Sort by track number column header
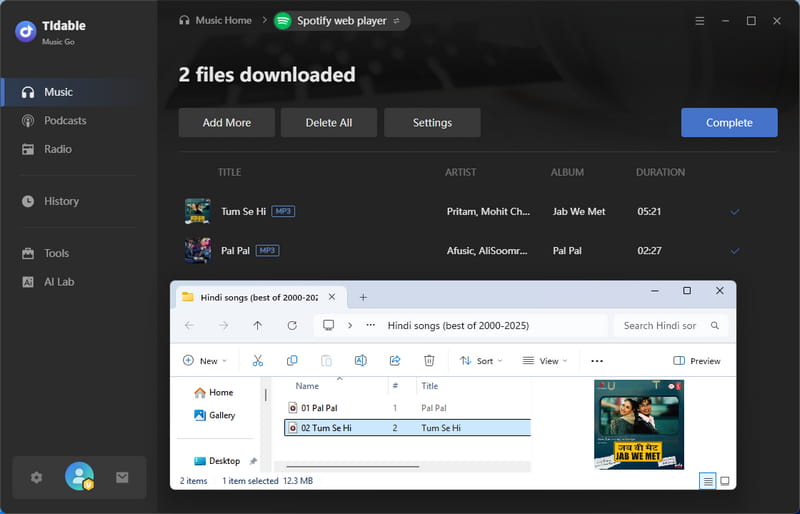800x514 pixels. coord(395,386)
